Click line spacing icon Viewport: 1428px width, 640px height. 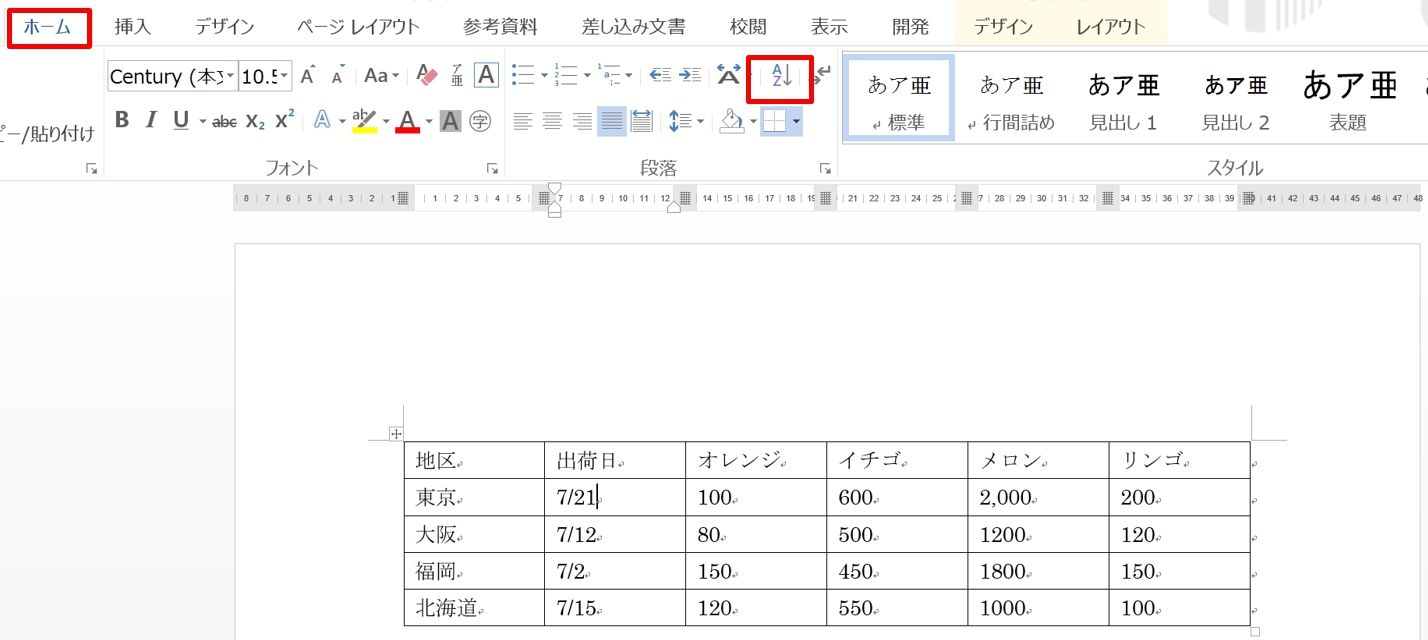click(x=680, y=121)
